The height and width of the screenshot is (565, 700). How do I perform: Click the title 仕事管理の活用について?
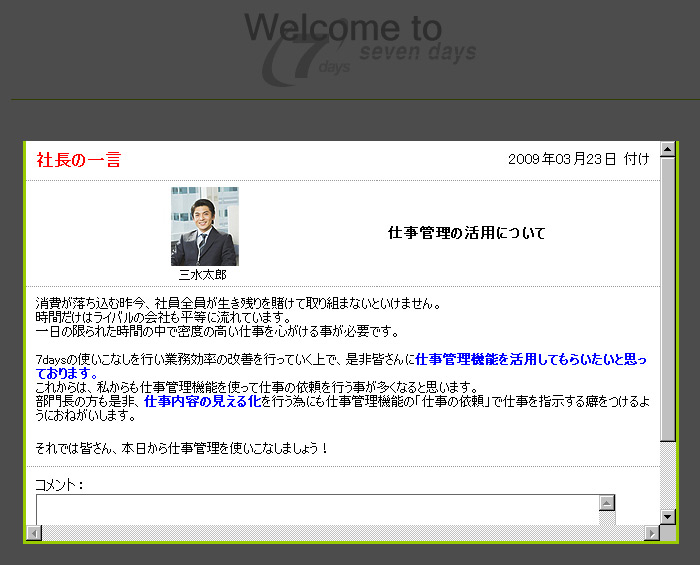467,233
